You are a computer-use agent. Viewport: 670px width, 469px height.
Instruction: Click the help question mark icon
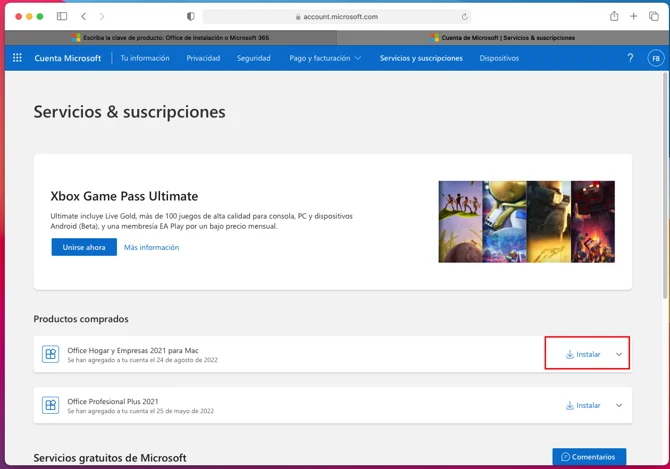[630, 58]
